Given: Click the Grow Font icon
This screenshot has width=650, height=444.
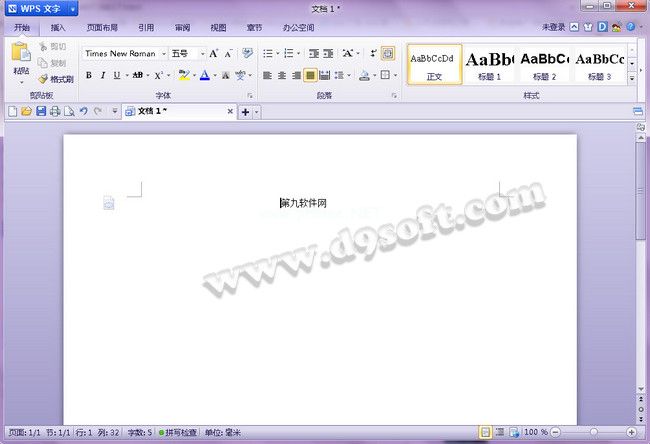Looking at the screenshot, I should click(x=214, y=53).
